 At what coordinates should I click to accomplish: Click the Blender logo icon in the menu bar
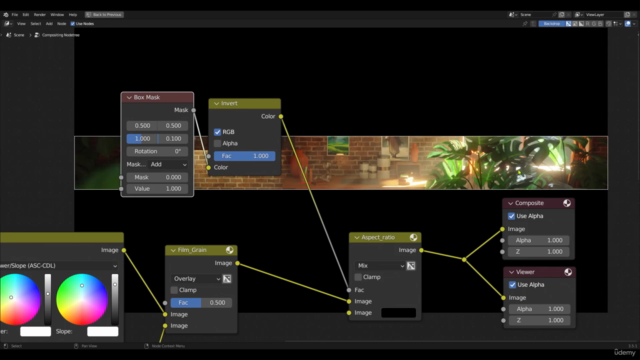6,15
